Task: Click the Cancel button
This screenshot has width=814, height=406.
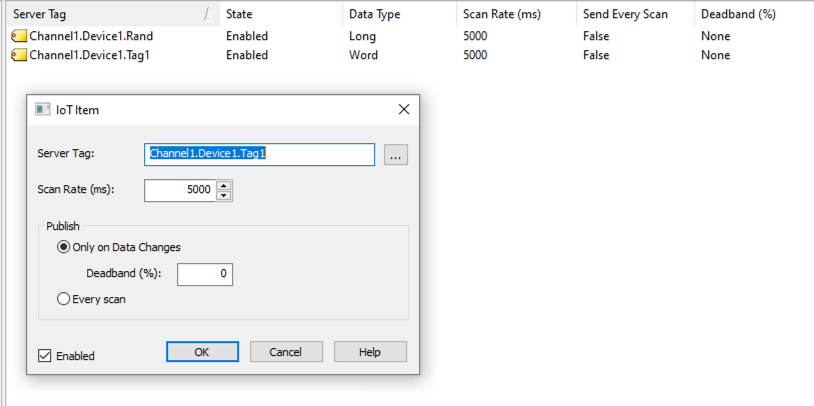Action: (286, 352)
